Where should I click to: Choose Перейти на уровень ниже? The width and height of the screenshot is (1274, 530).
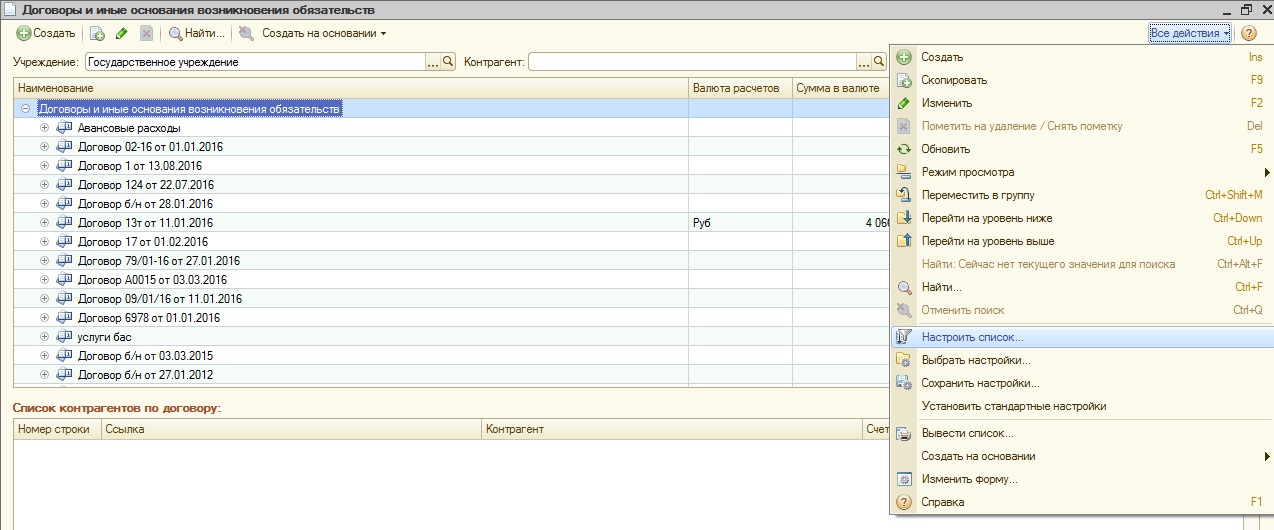click(1081, 218)
